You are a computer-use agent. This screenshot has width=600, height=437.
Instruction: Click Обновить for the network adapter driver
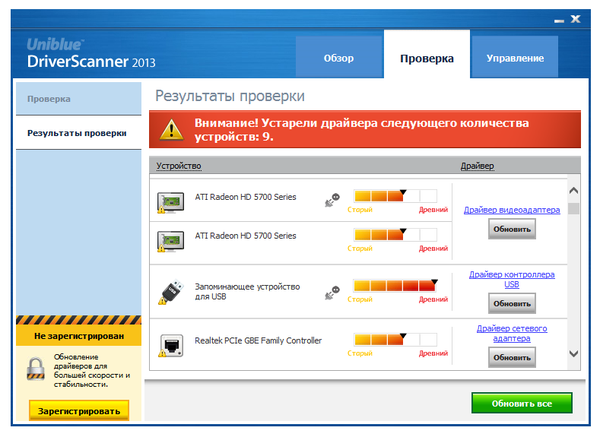click(512, 357)
